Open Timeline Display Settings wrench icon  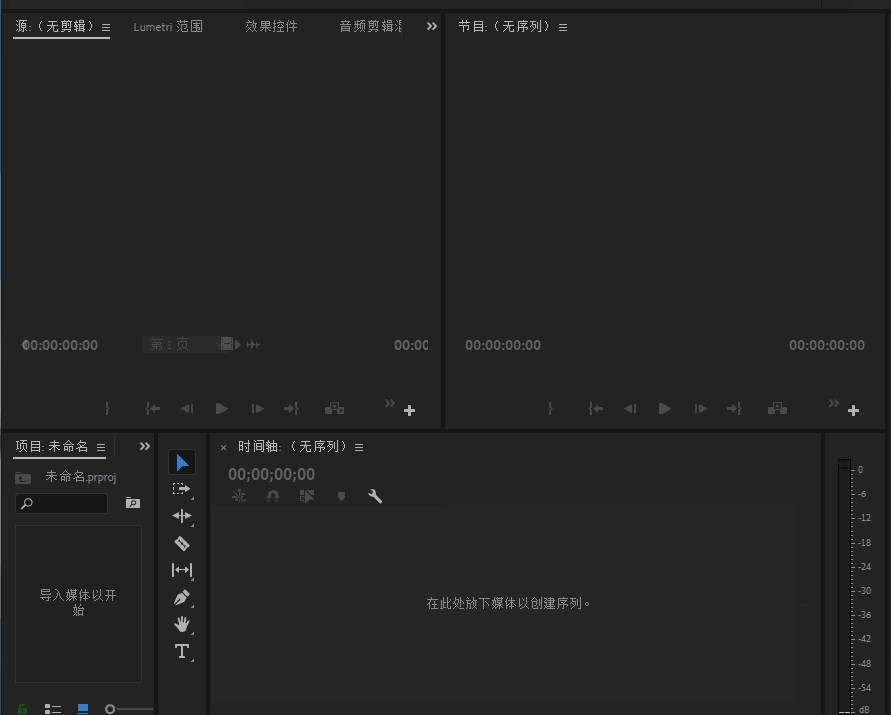click(x=375, y=495)
